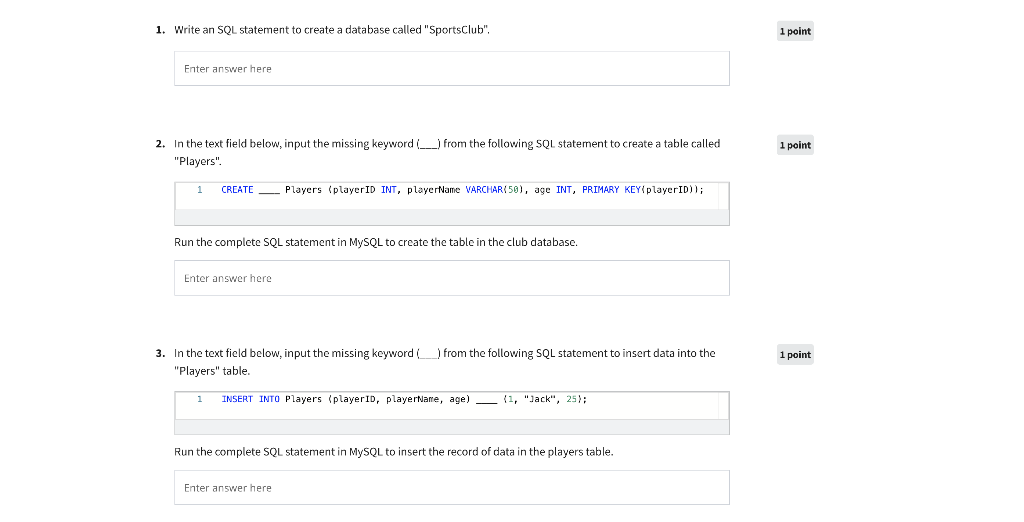The height and width of the screenshot is (522, 1024).
Task: Click the 1 point badge beside question 2
Action: [x=795, y=145]
